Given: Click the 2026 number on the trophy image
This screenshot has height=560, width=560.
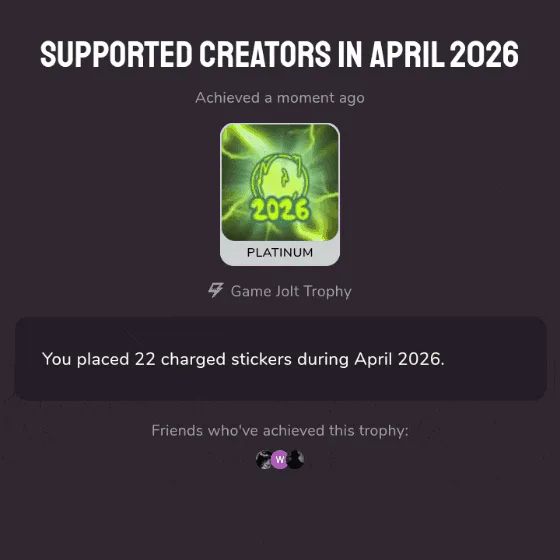Looking at the screenshot, I should pos(280,210).
